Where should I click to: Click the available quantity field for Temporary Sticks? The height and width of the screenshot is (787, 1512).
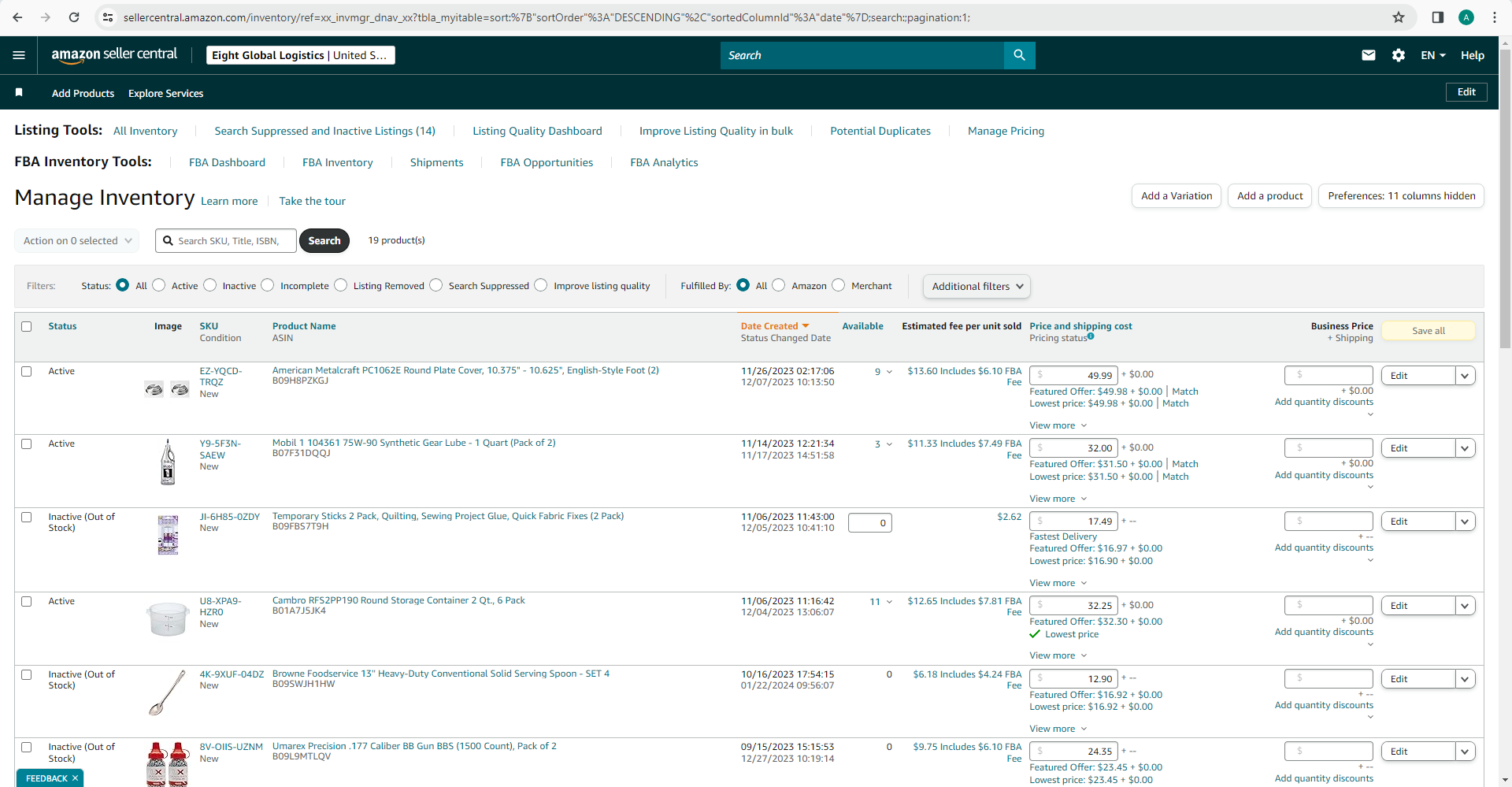point(869,522)
